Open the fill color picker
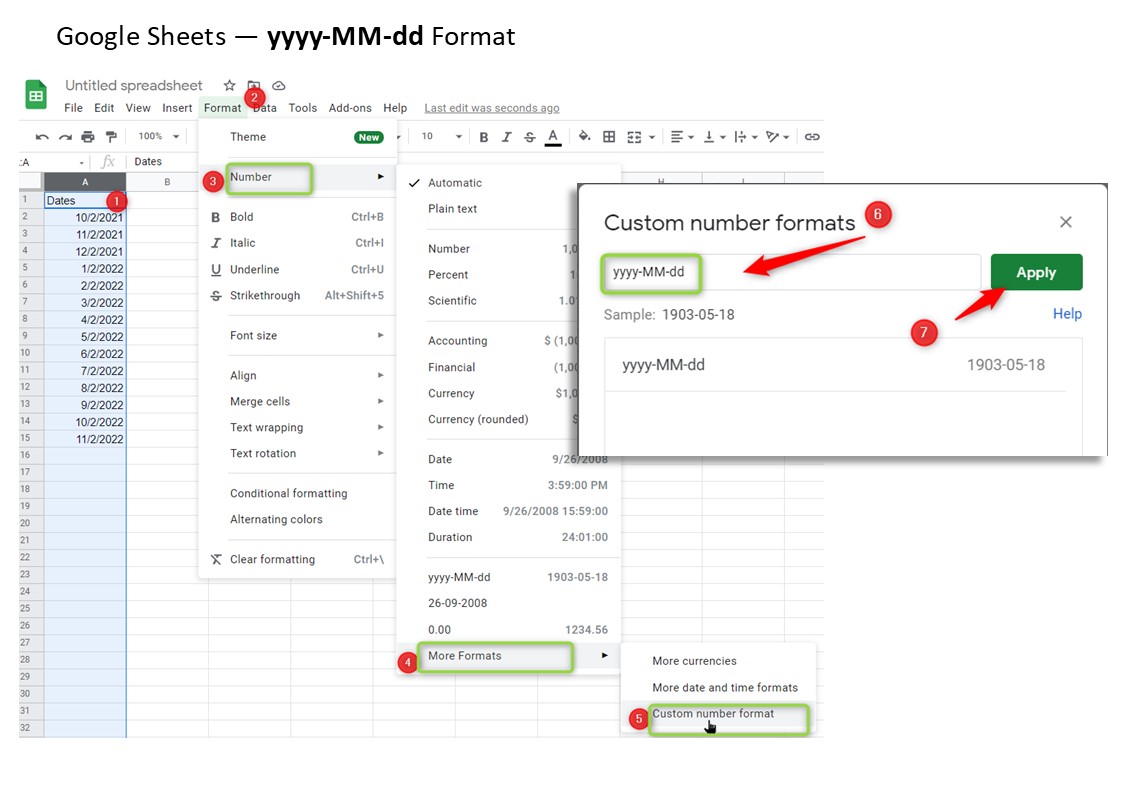The height and width of the screenshot is (793, 1122). coord(585,136)
